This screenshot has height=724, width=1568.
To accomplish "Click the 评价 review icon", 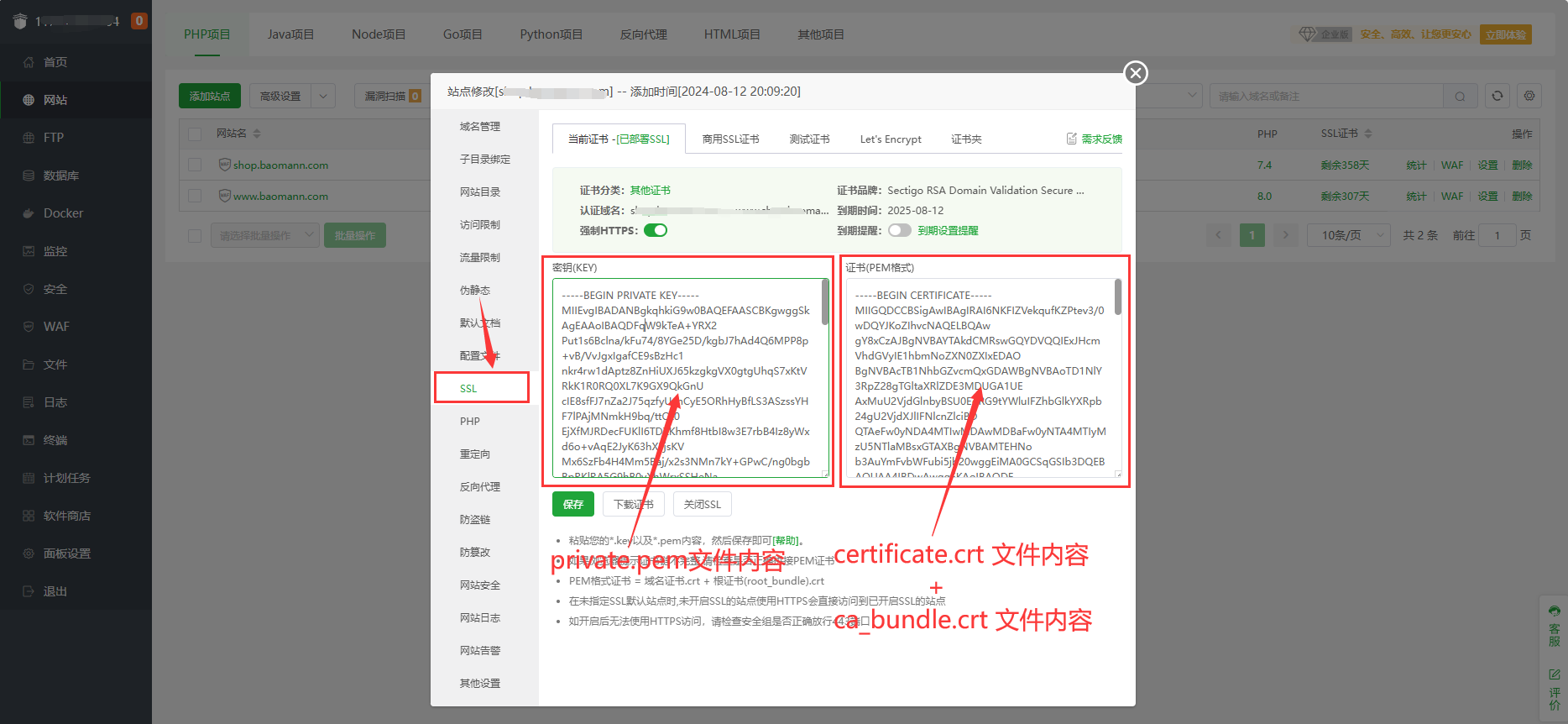I will point(1555,674).
